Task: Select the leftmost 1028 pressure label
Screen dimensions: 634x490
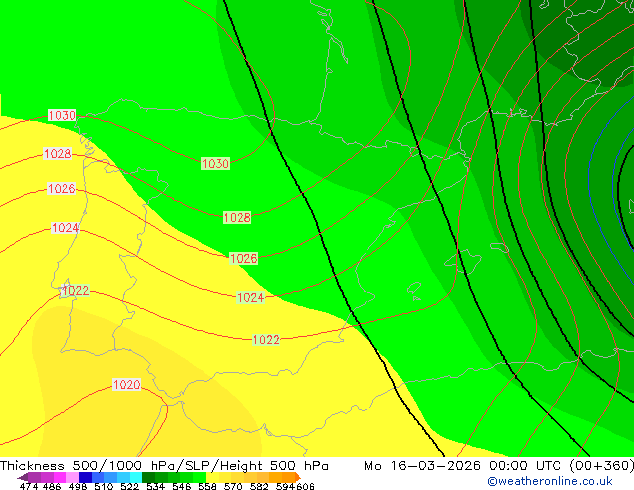Action: click(x=57, y=154)
